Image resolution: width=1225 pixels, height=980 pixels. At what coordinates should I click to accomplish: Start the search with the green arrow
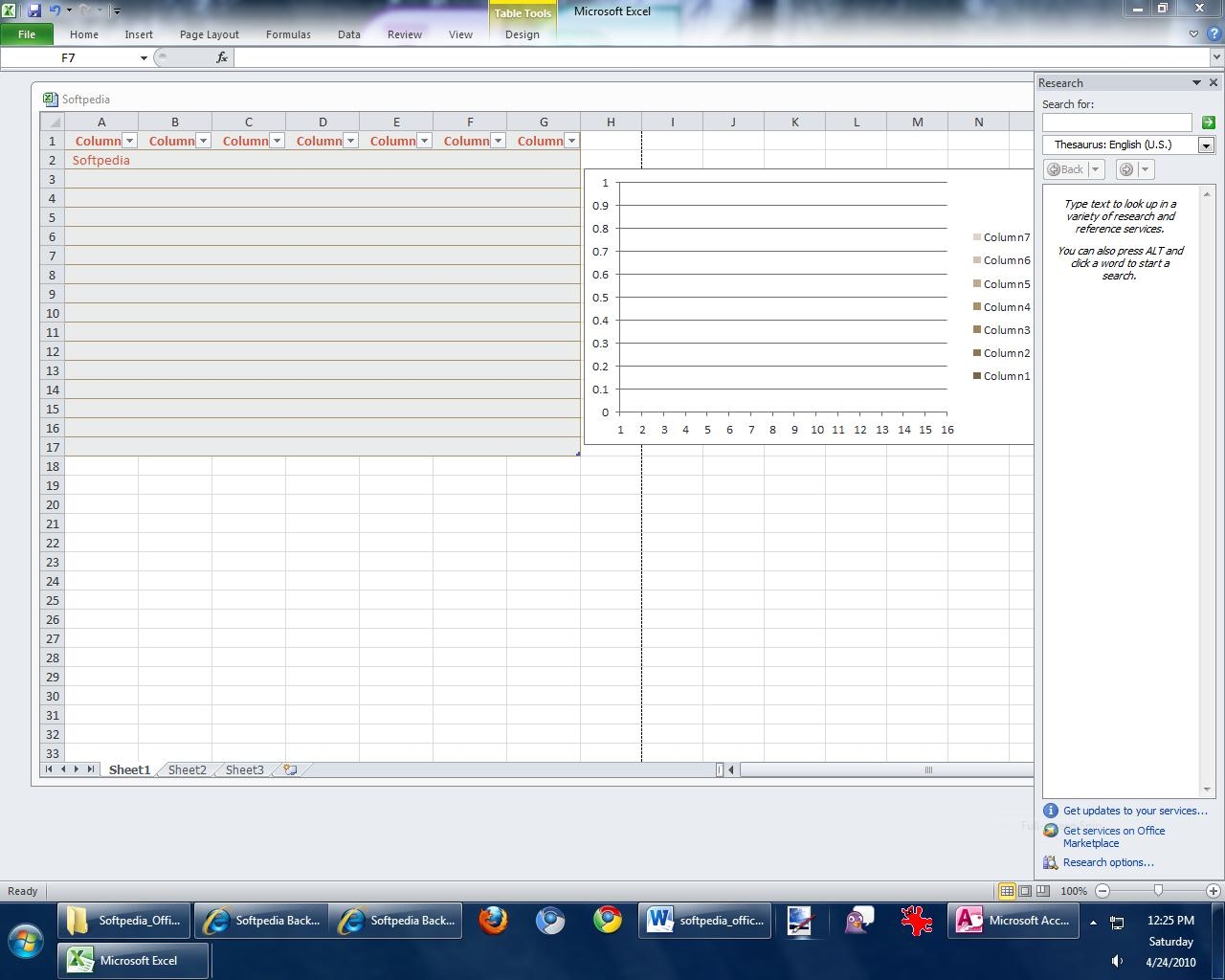point(1208,122)
